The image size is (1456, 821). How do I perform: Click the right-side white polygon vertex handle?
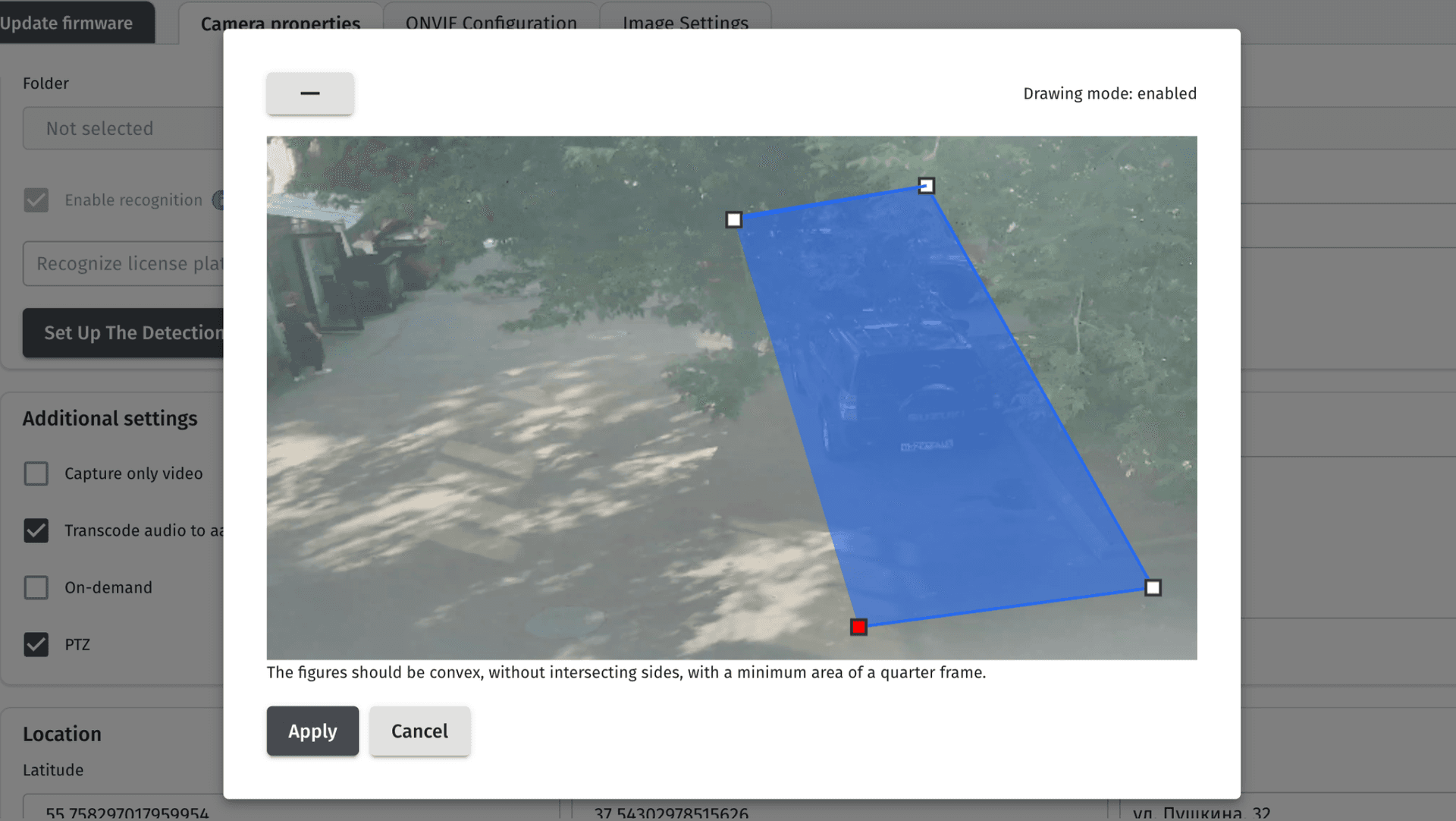pos(1153,587)
